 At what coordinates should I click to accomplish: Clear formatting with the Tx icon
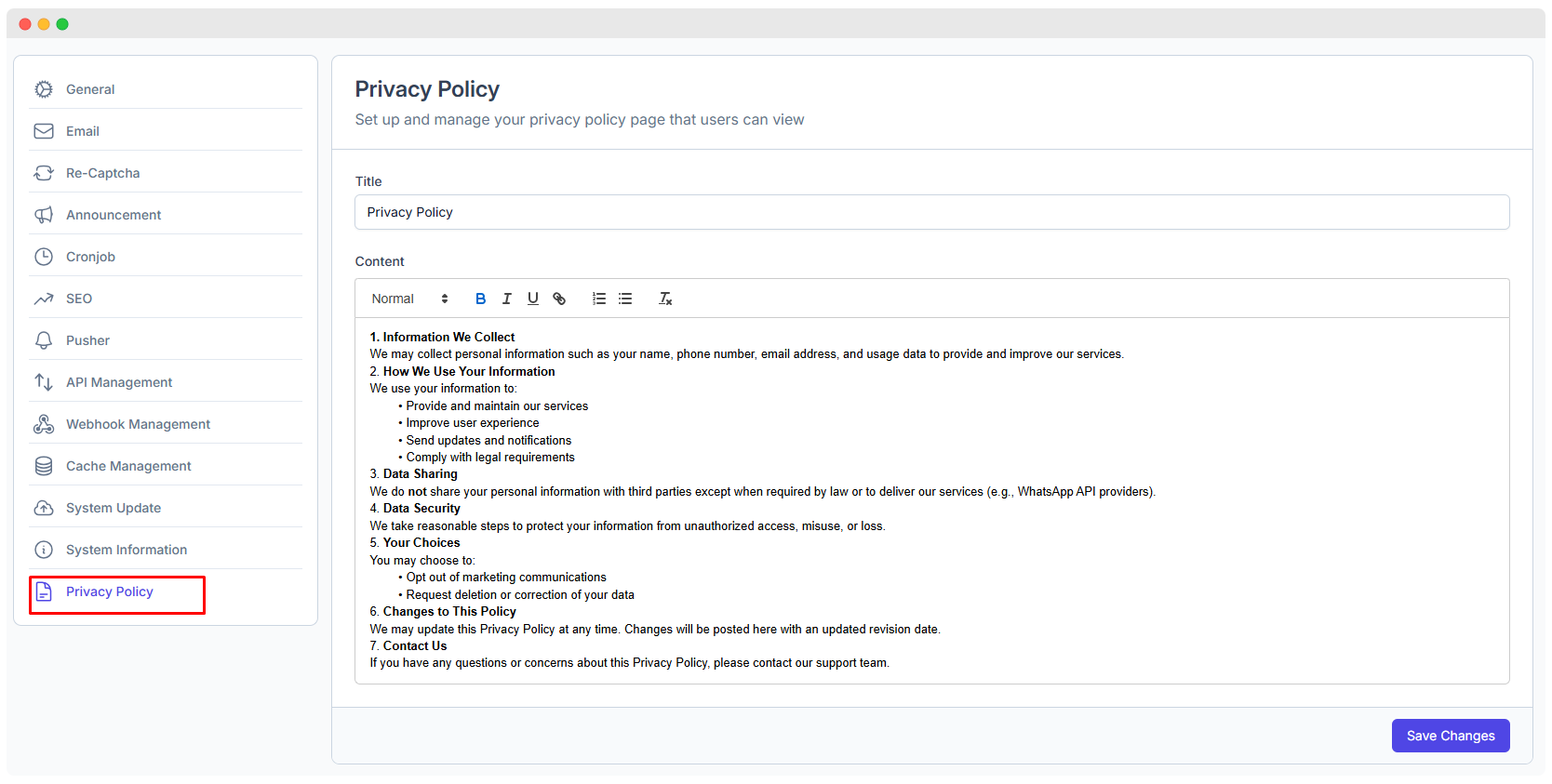pos(665,299)
